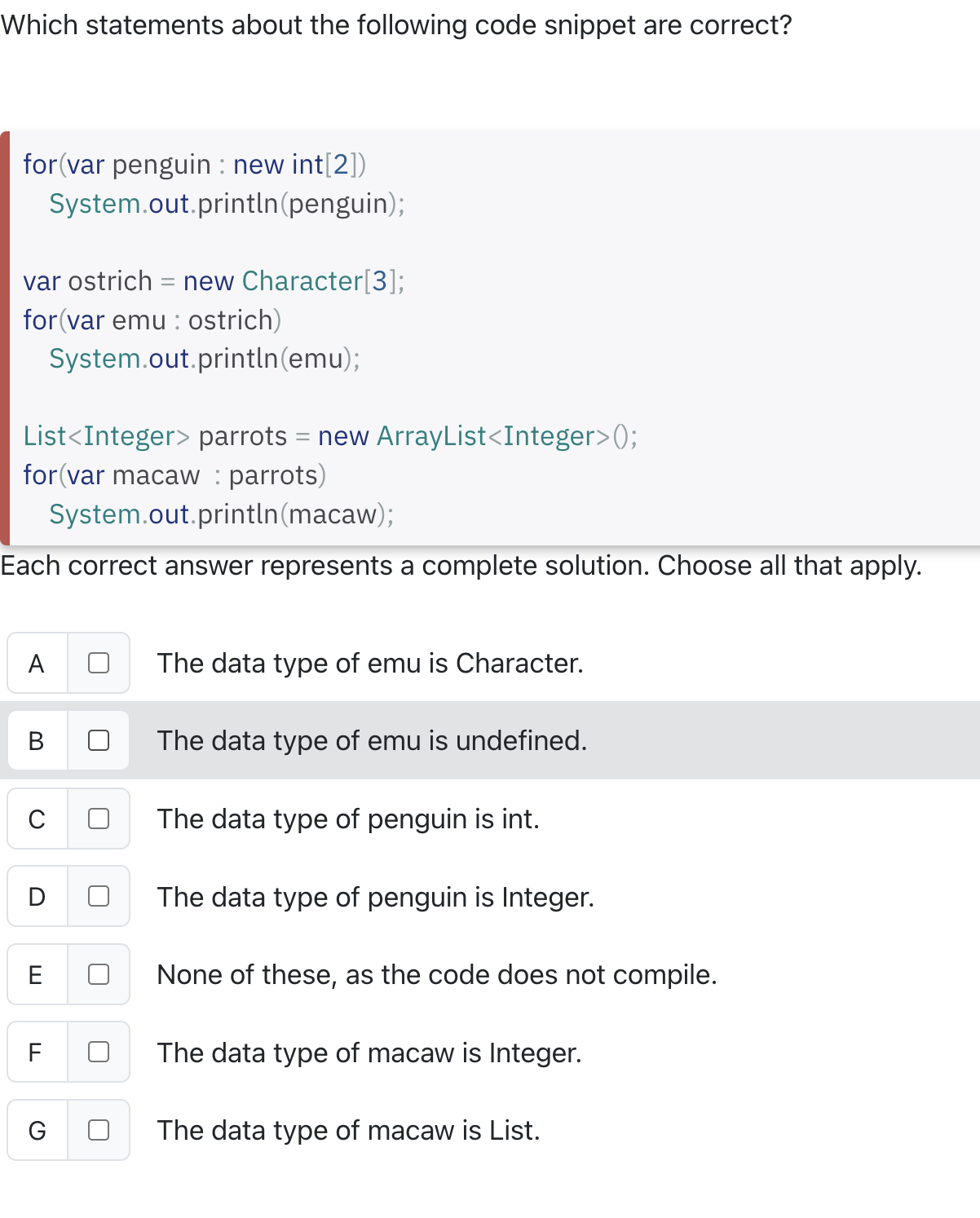Select the row labeled B
This screenshot has height=1218, width=980.
(x=36, y=740)
